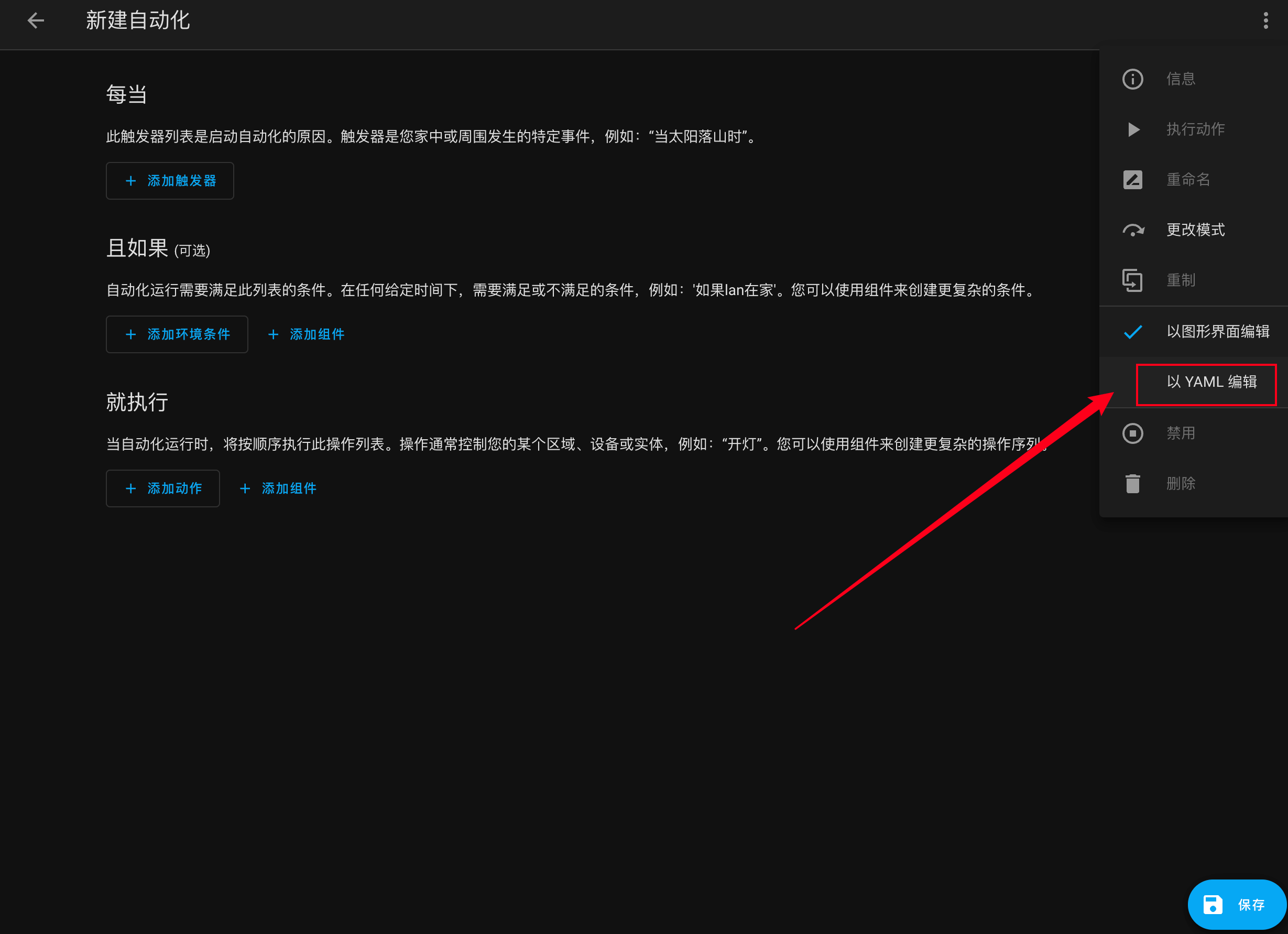Click the 更改模式 curved arrow icon
1288x934 pixels.
[x=1133, y=230]
